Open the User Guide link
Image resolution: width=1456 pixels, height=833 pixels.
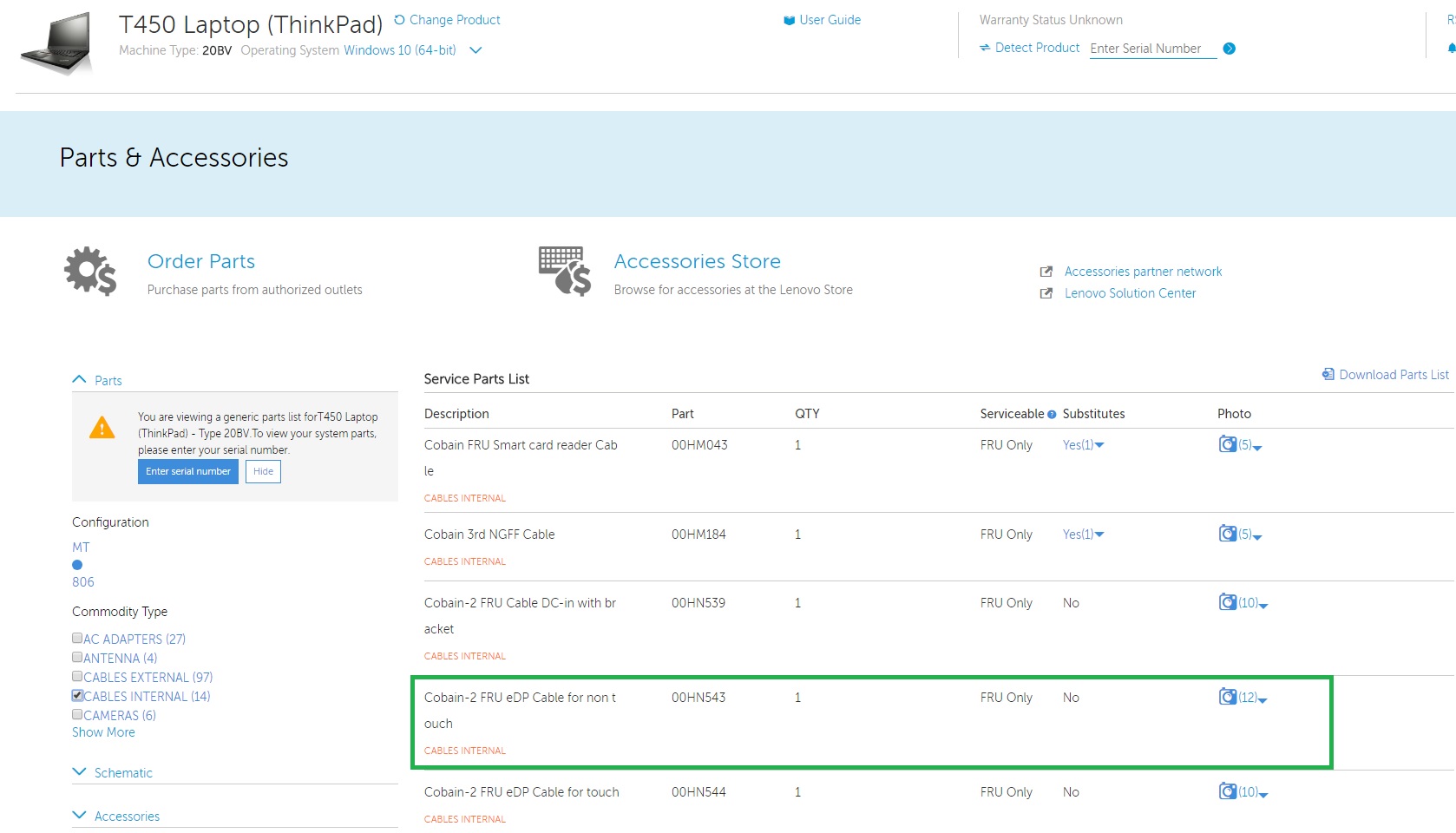pyautogui.click(x=830, y=20)
